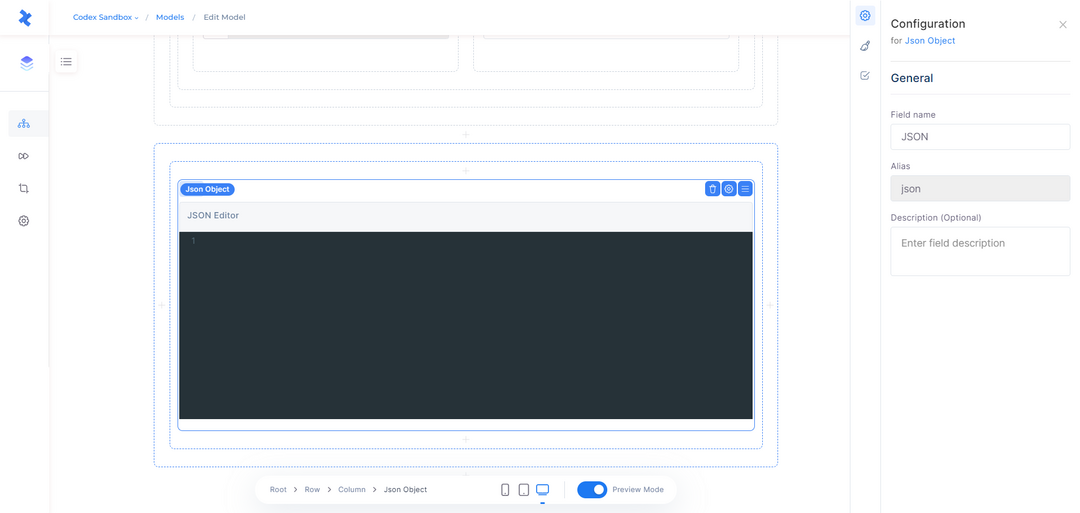
Task: Switch to mobile phone preview
Action: (x=505, y=490)
